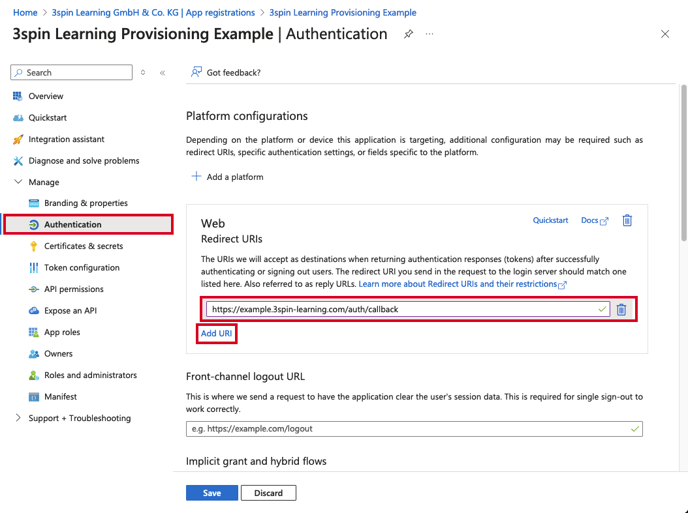The width and height of the screenshot is (688, 513).
Task: Click the Got feedback icon
Action: click(196, 72)
